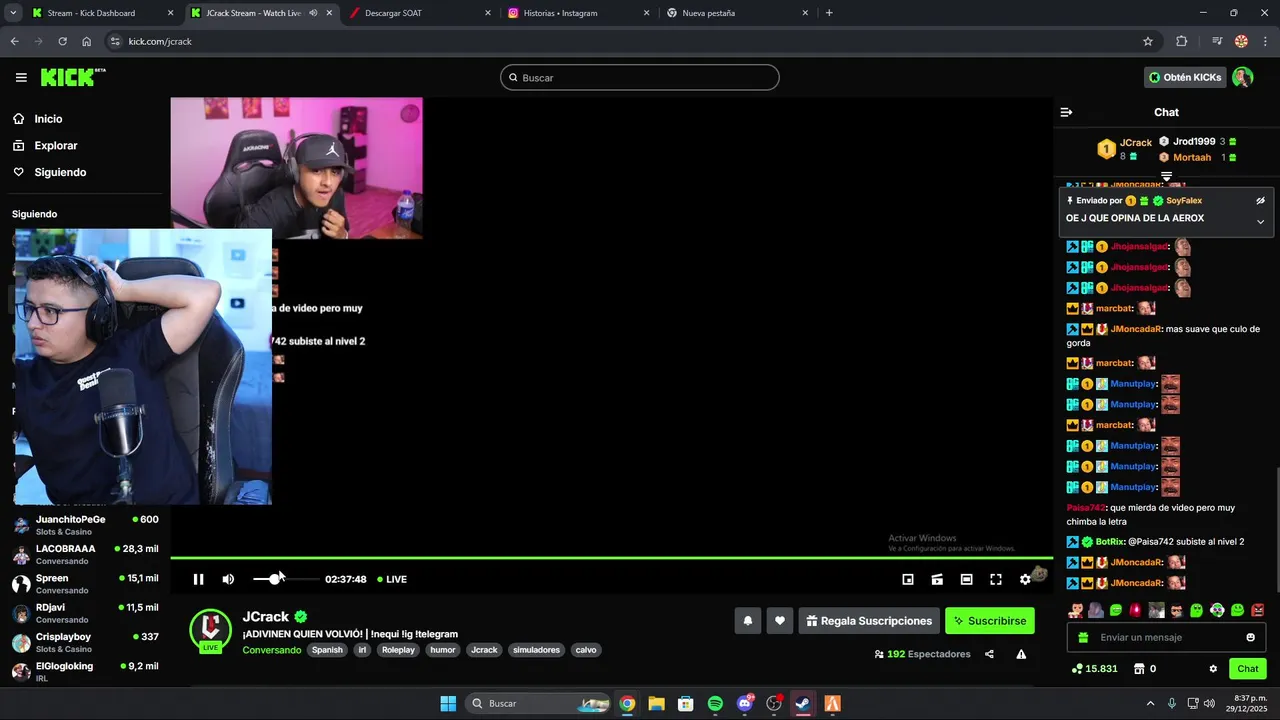Open ElGlogloking channel in sidebar
Screen dimensions: 1280x720
[85, 671]
